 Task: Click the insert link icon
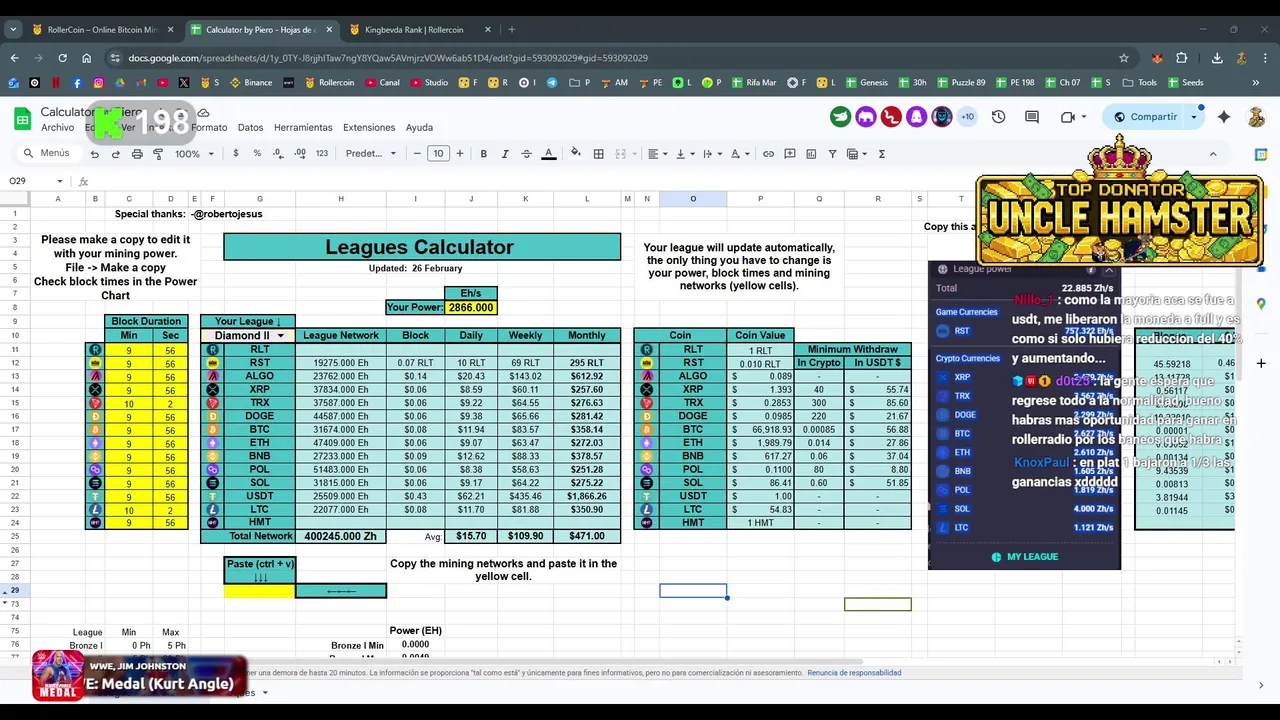point(768,154)
